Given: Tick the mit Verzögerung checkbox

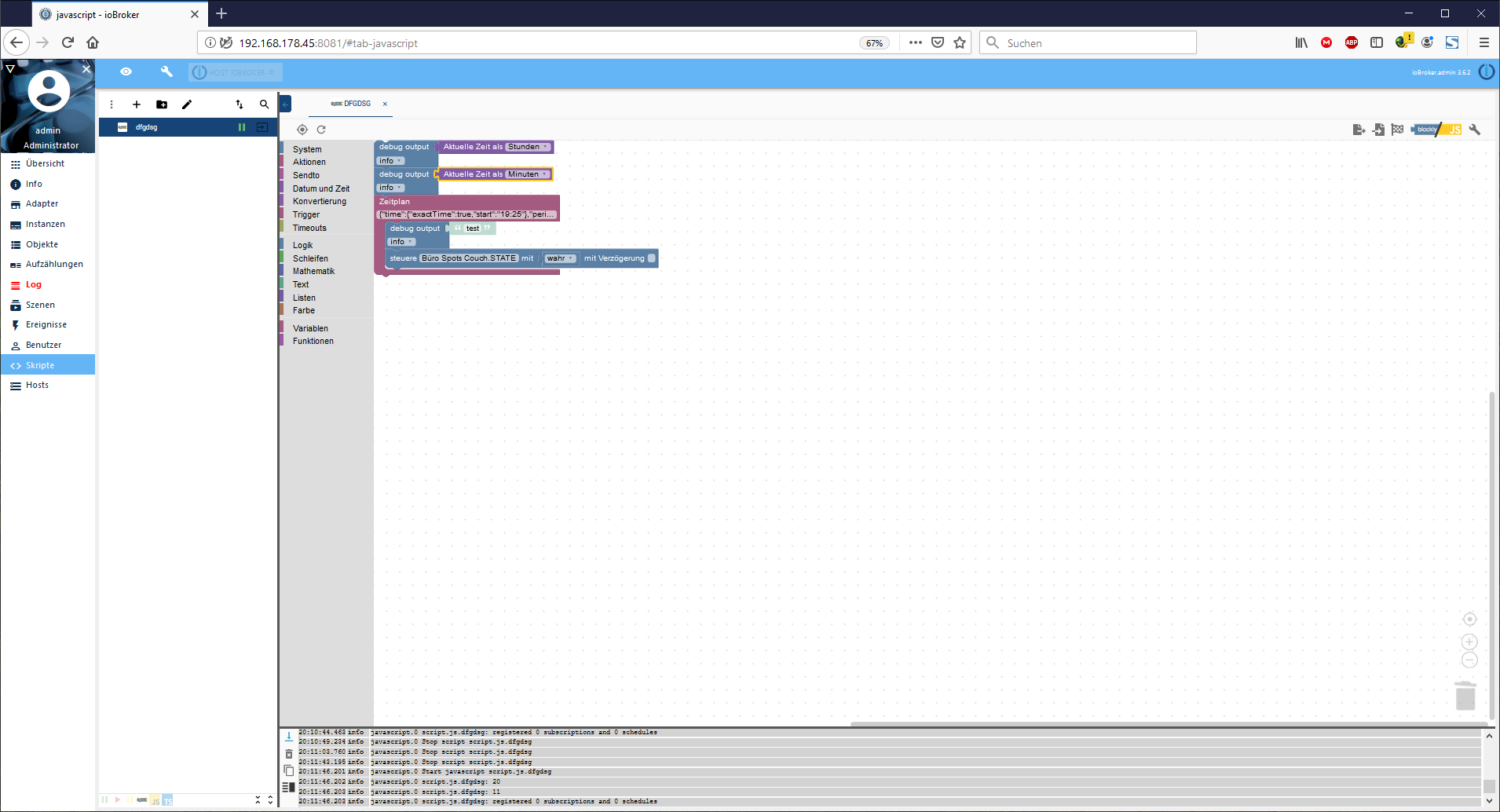Looking at the screenshot, I should (651, 258).
